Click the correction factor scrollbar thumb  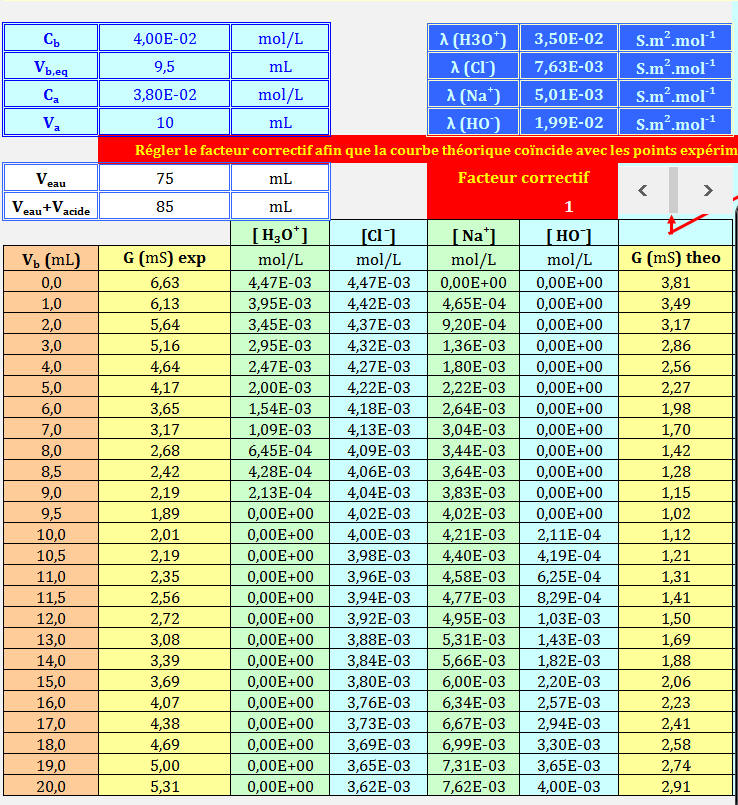point(674,190)
